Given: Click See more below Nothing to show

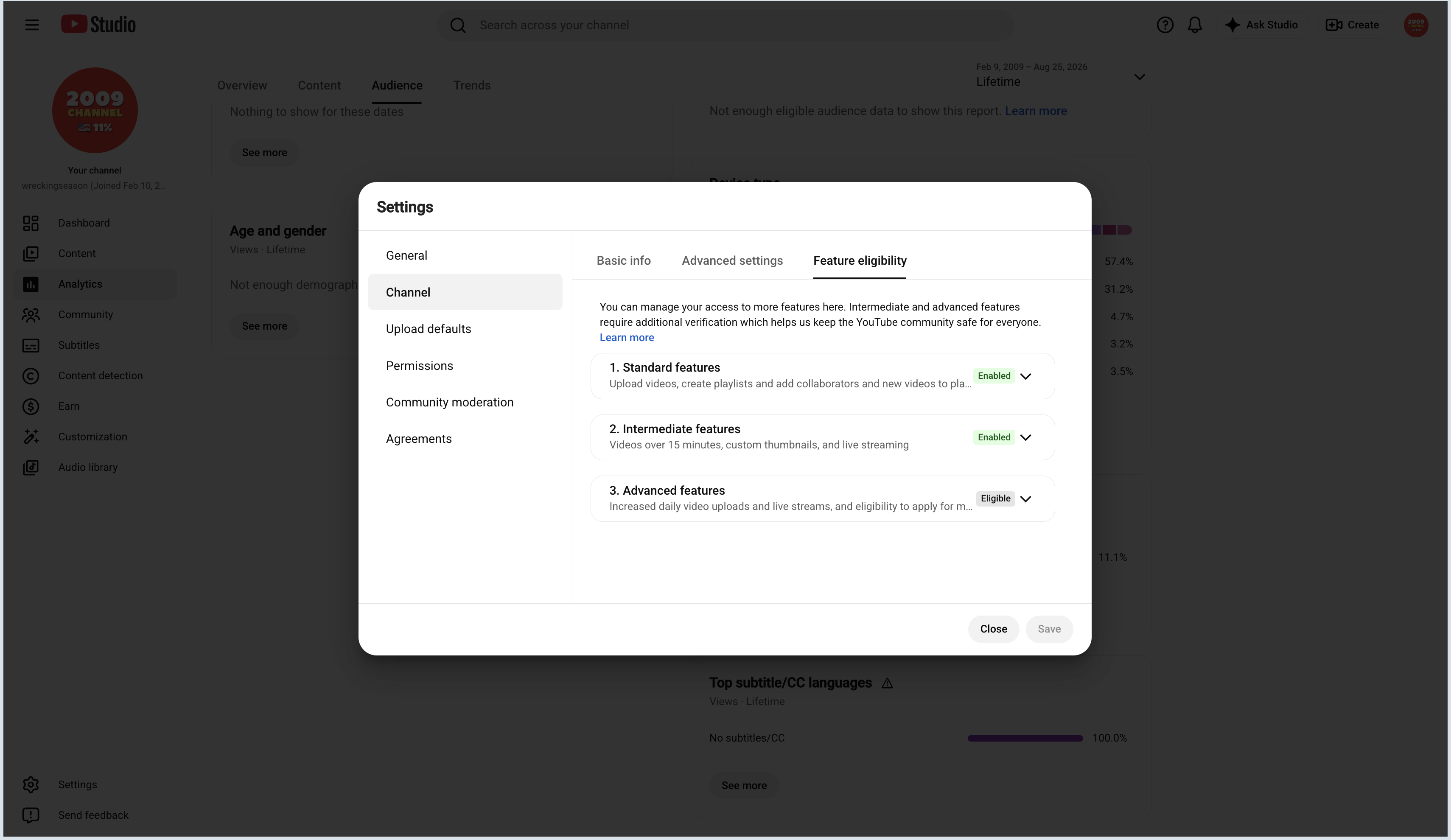Looking at the screenshot, I should click(x=264, y=153).
